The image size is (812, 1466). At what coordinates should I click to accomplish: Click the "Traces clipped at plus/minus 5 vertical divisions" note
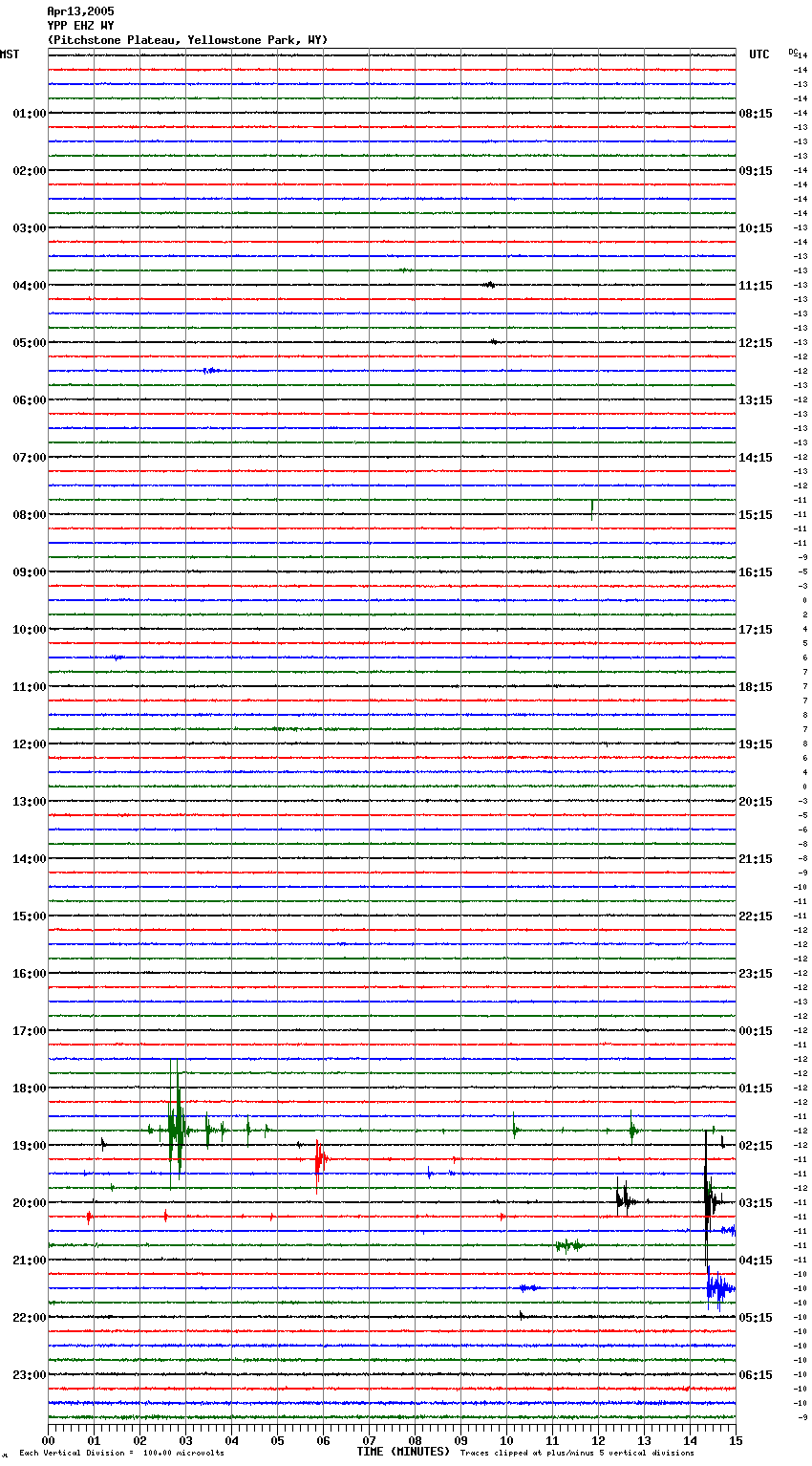(577, 1453)
